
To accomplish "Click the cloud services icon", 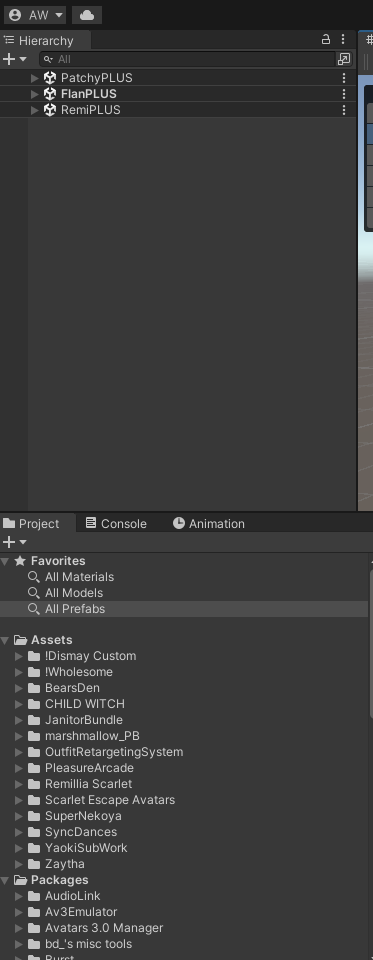I will tap(87, 15).
